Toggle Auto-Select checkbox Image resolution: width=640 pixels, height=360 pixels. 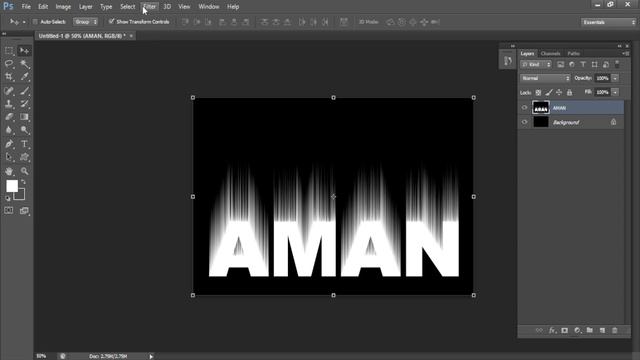tap(35, 22)
